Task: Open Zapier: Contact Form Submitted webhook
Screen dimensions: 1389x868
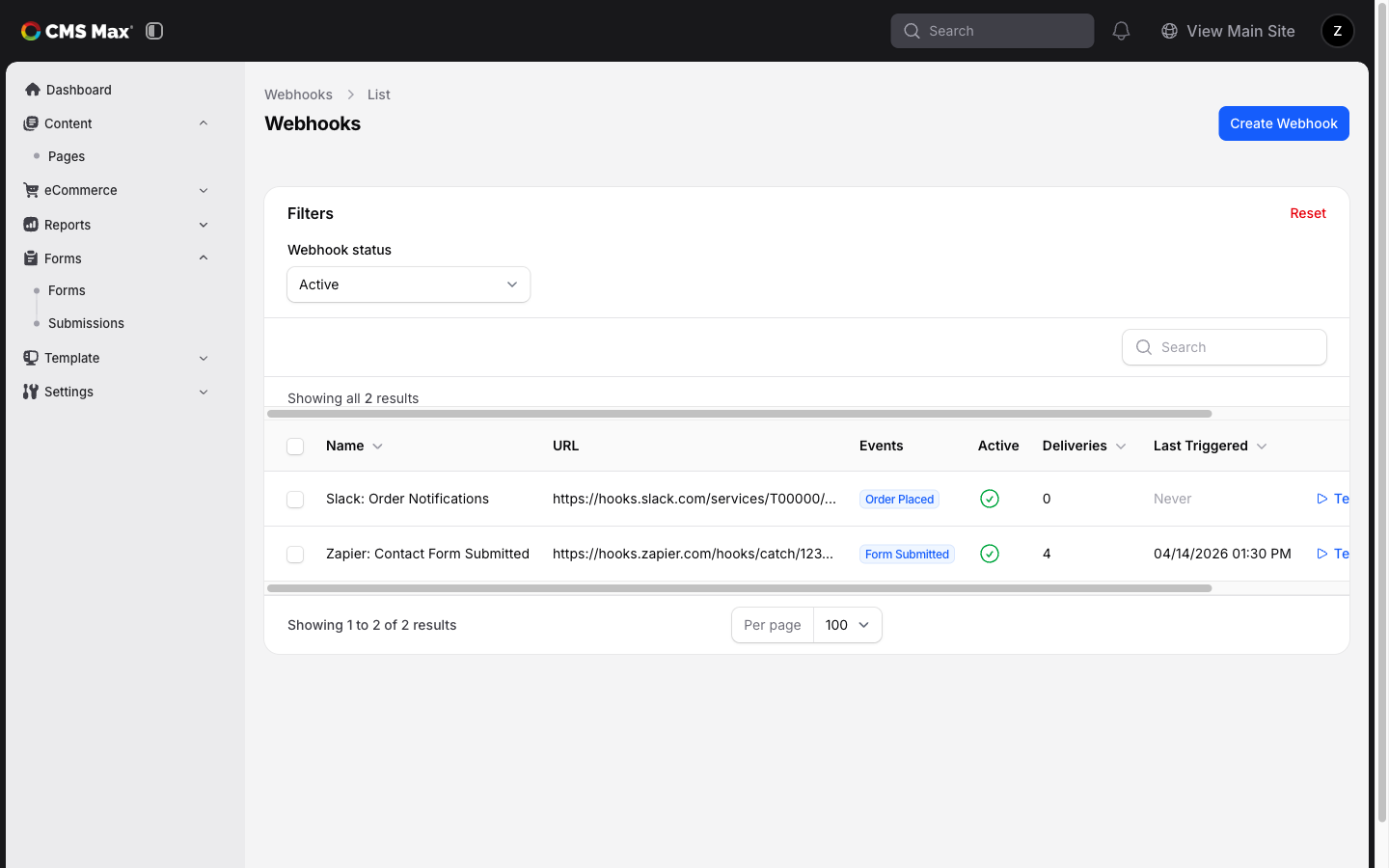Action: (x=427, y=554)
